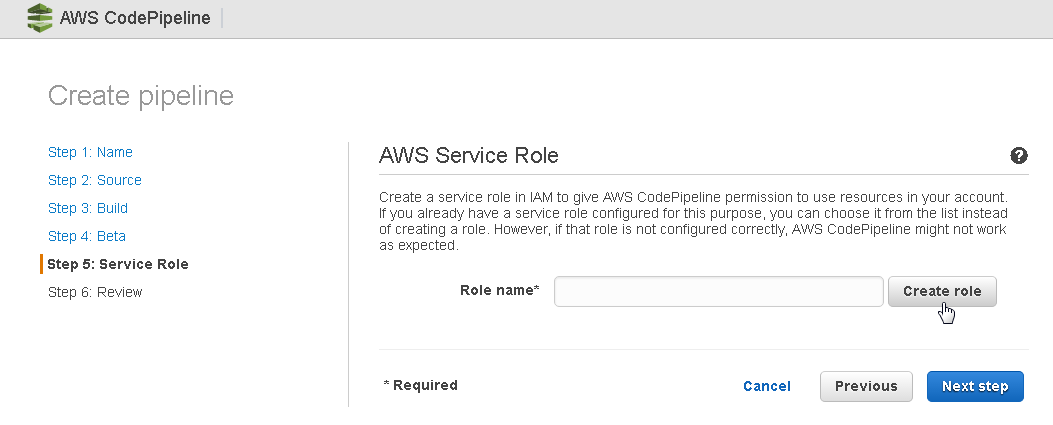Open Step 3: Build

[88, 208]
